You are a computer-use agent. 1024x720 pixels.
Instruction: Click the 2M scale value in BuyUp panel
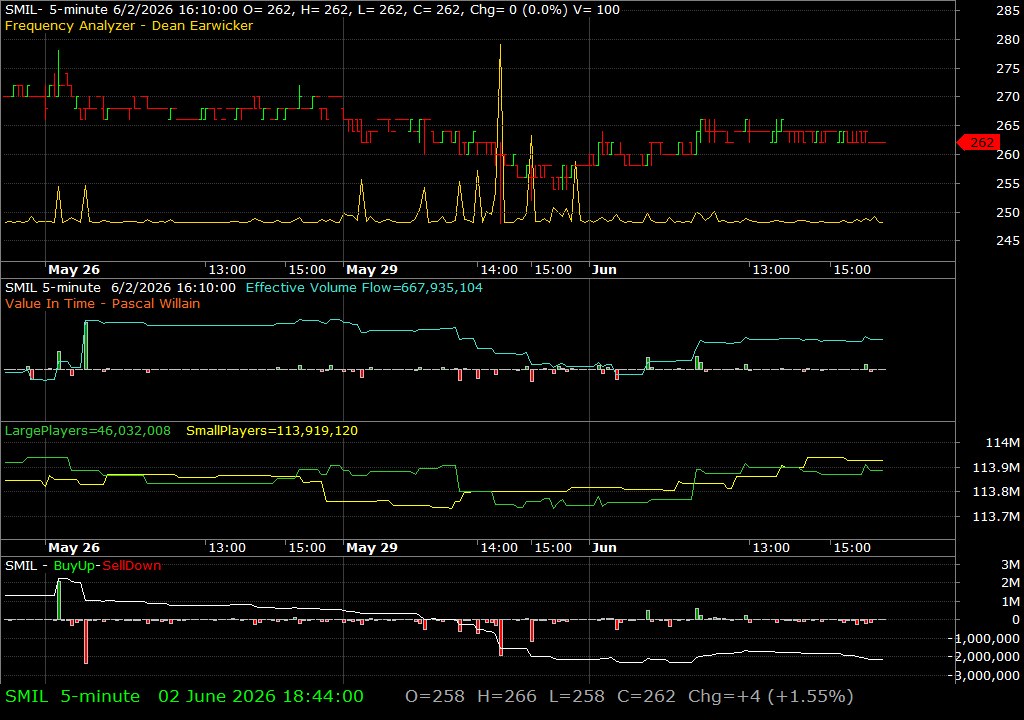[x=1010, y=583]
